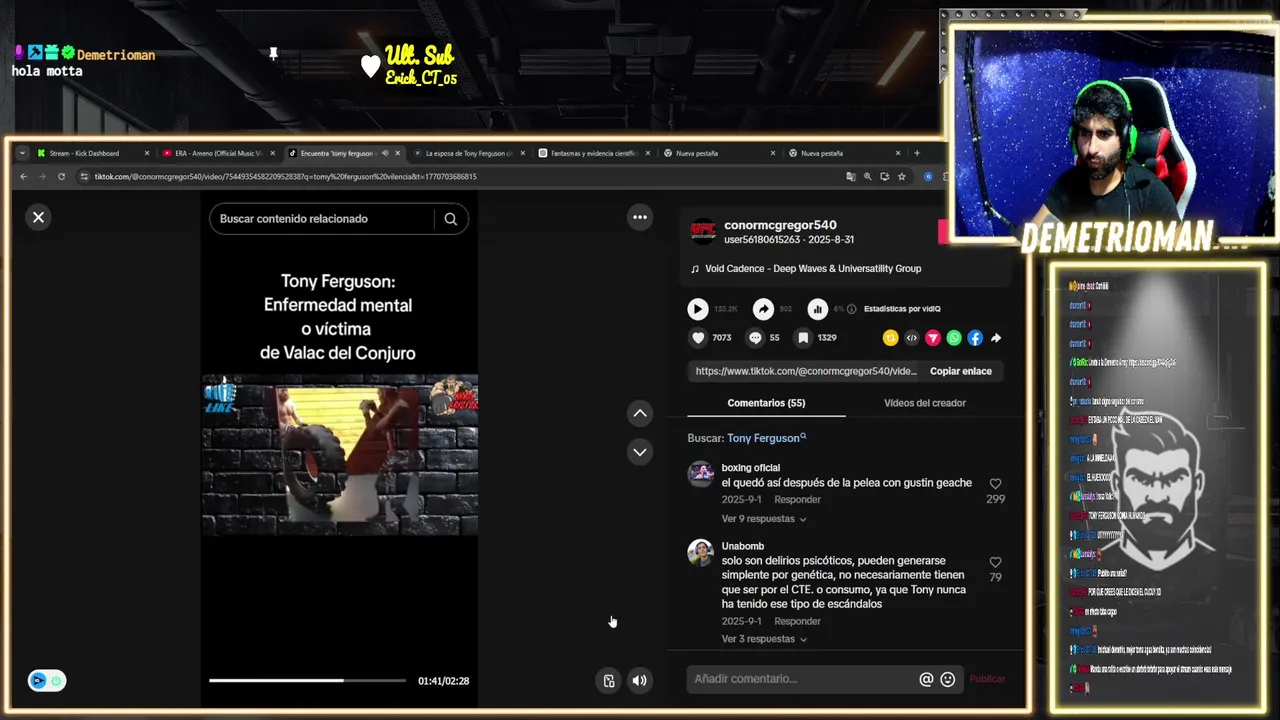Click the Void Cadence music track text
The height and width of the screenshot is (720, 1280).
point(813,269)
